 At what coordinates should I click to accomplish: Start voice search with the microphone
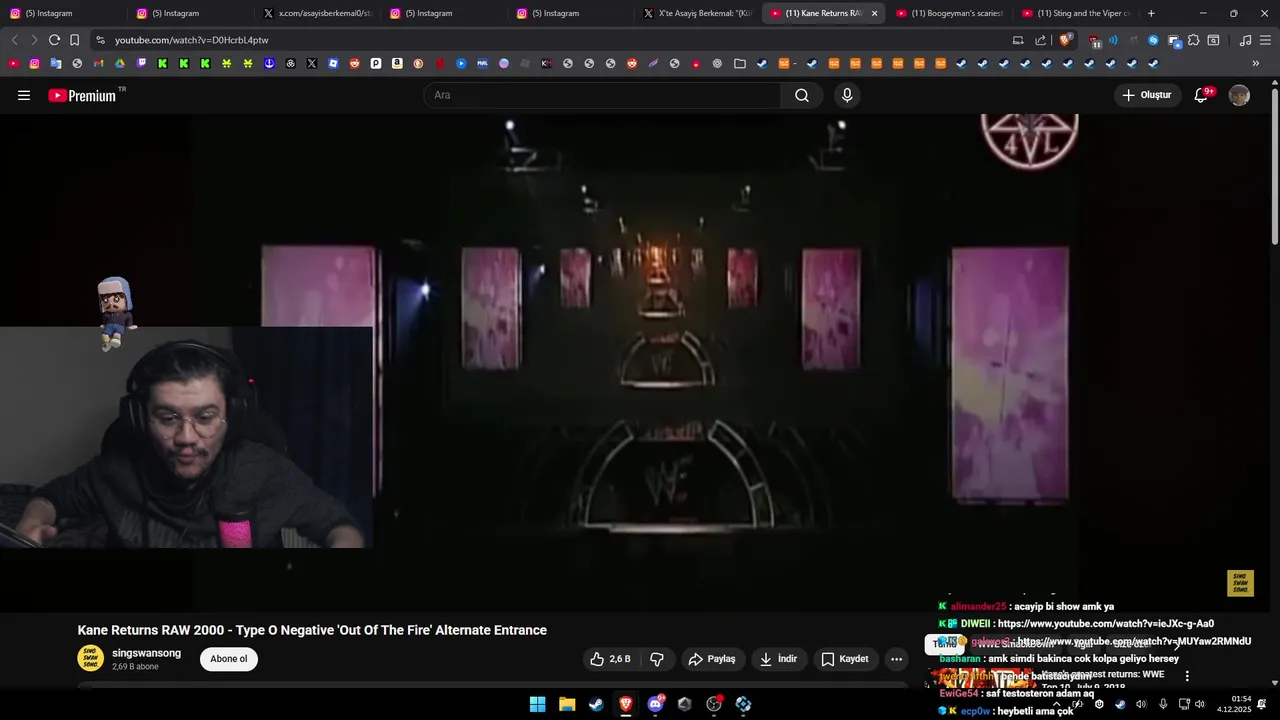(847, 95)
